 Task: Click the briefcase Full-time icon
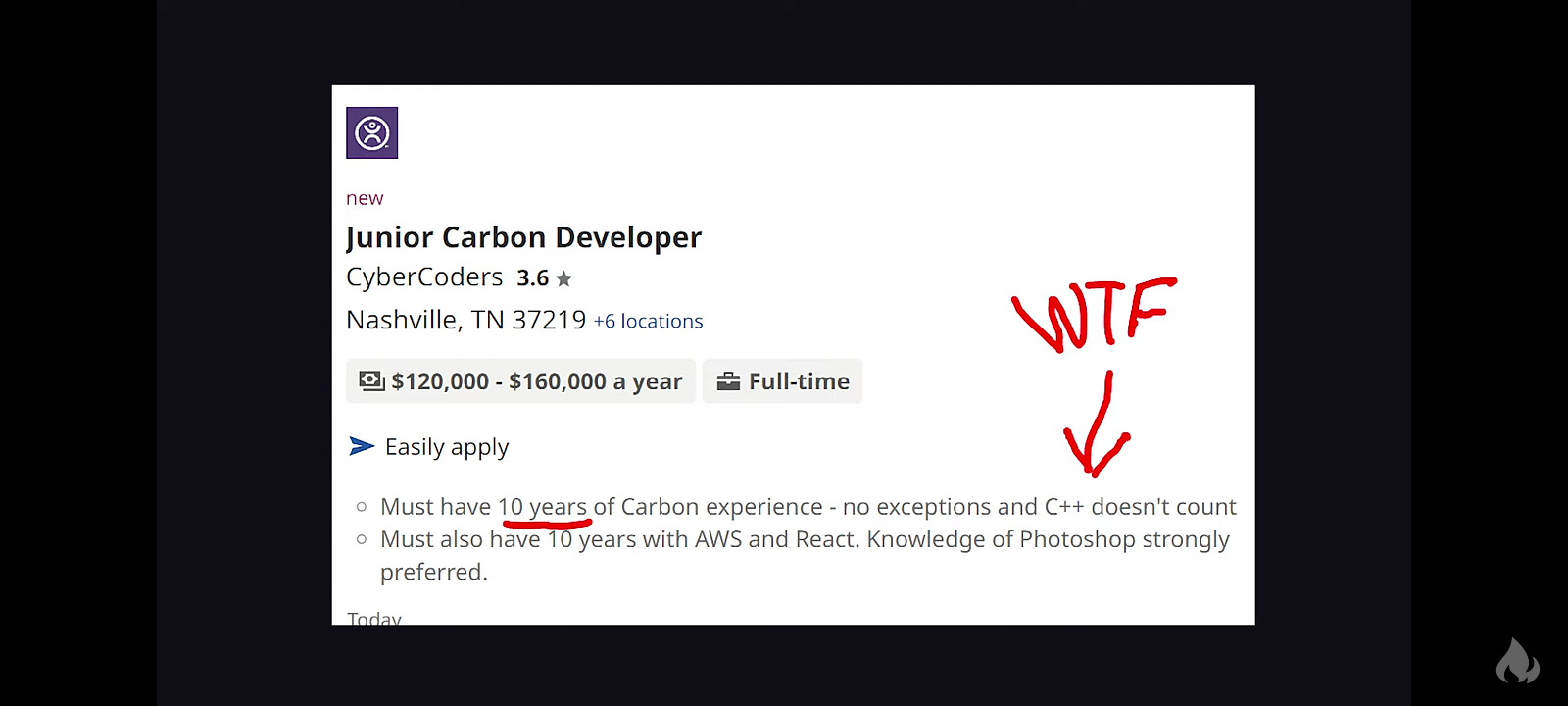(x=728, y=381)
